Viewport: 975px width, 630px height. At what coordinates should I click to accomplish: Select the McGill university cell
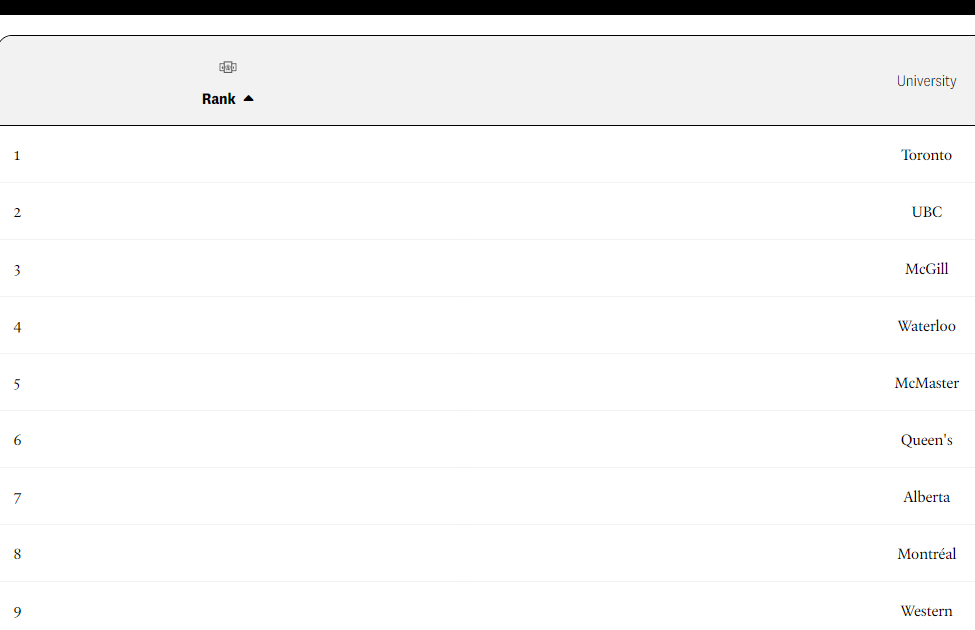click(926, 269)
